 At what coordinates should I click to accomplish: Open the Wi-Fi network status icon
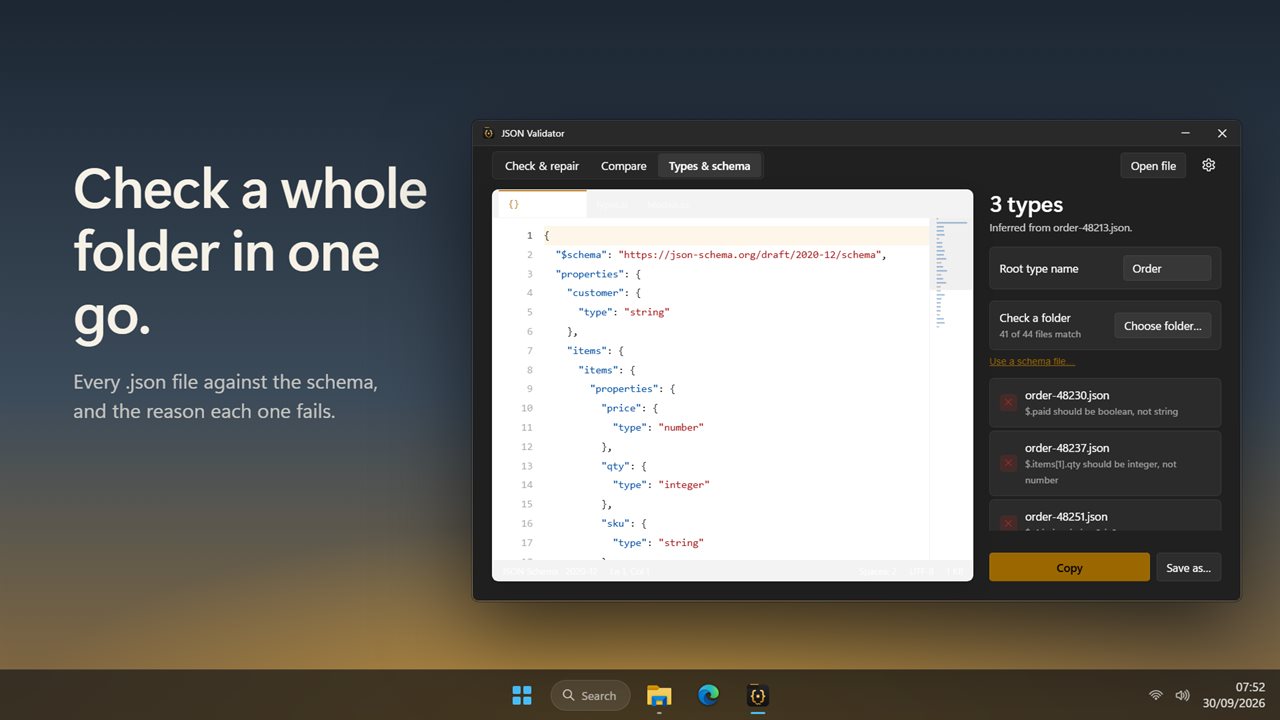(1156, 695)
